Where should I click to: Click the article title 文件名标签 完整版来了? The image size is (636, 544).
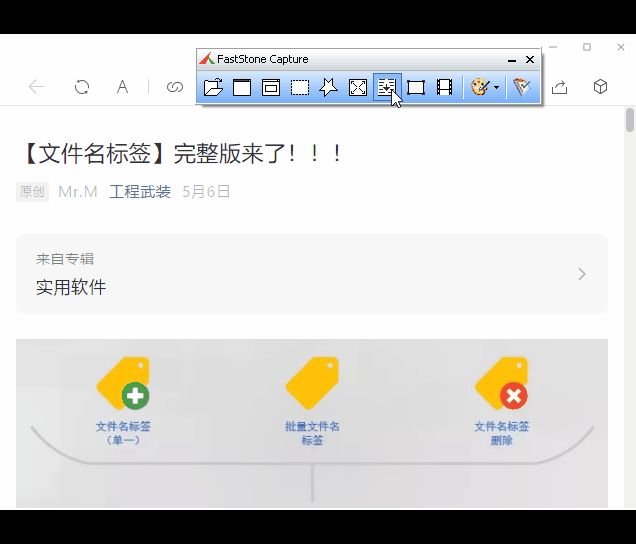(x=181, y=154)
